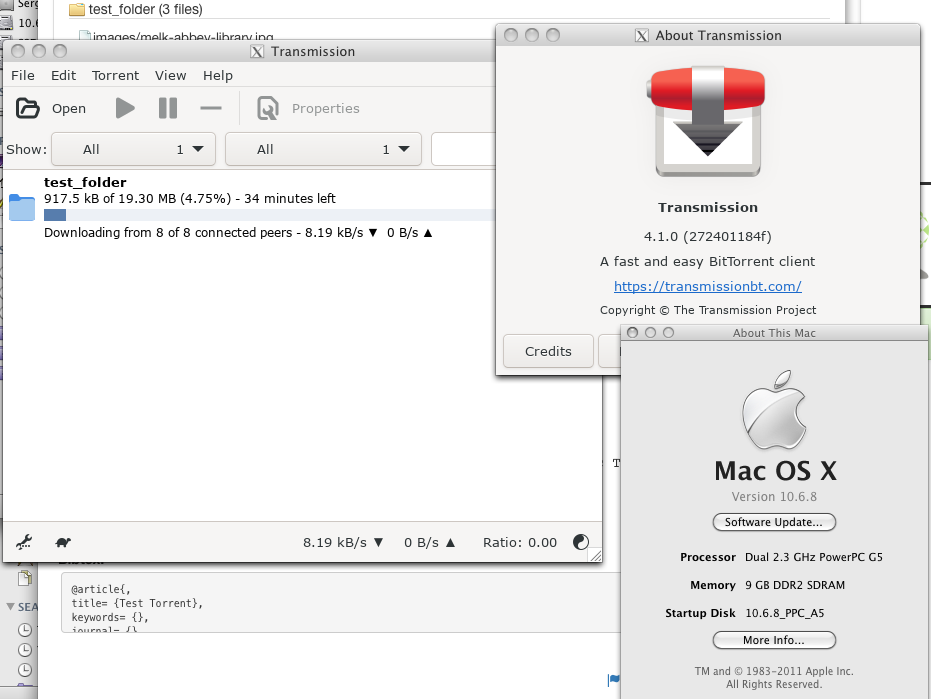This screenshot has width=931, height=699.
Task: Toggle turtle alternative speed limits
Action: tap(63, 542)
